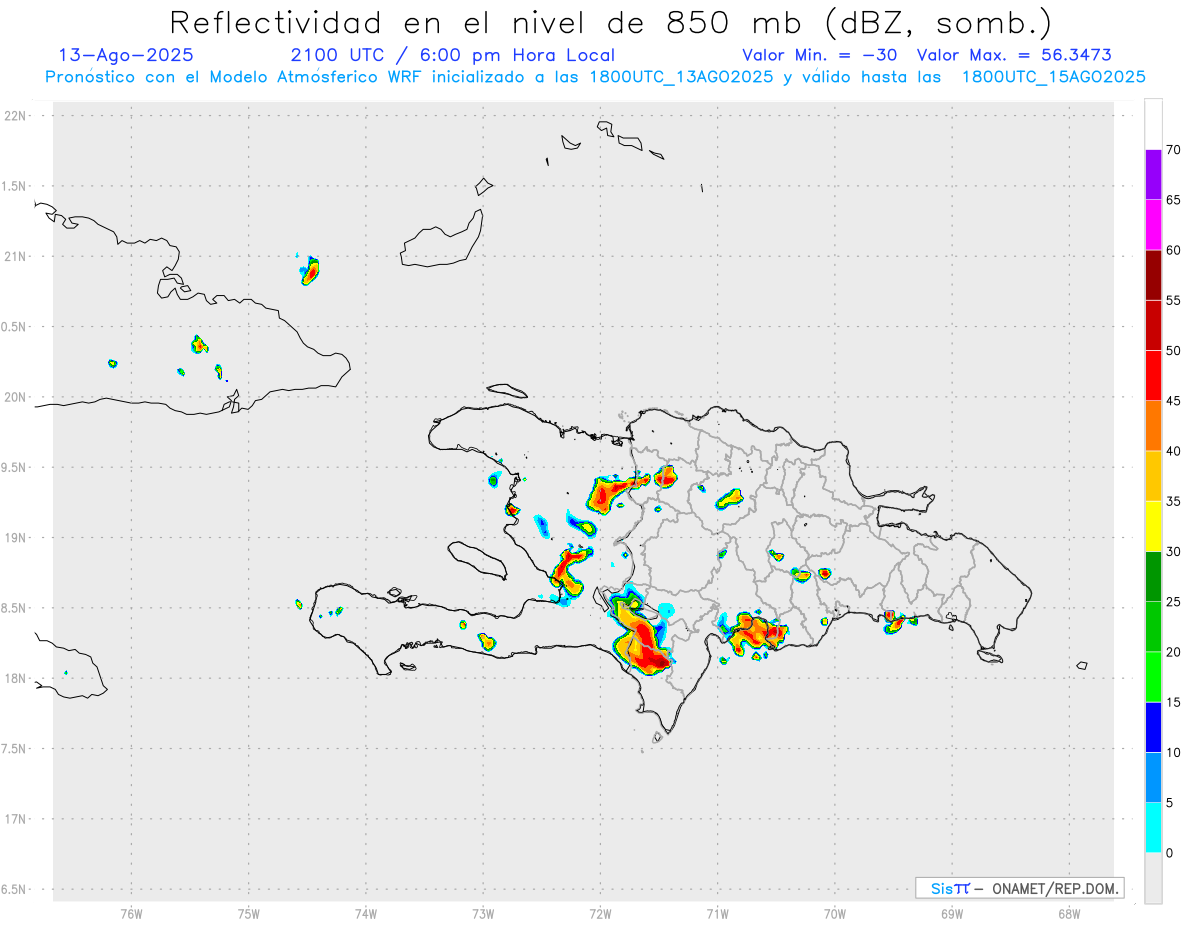The height and width of the screenshot is (927, 1200).
Task: Pick the yellow 30-35 dBZ legend band
Action: point(1153,526)
